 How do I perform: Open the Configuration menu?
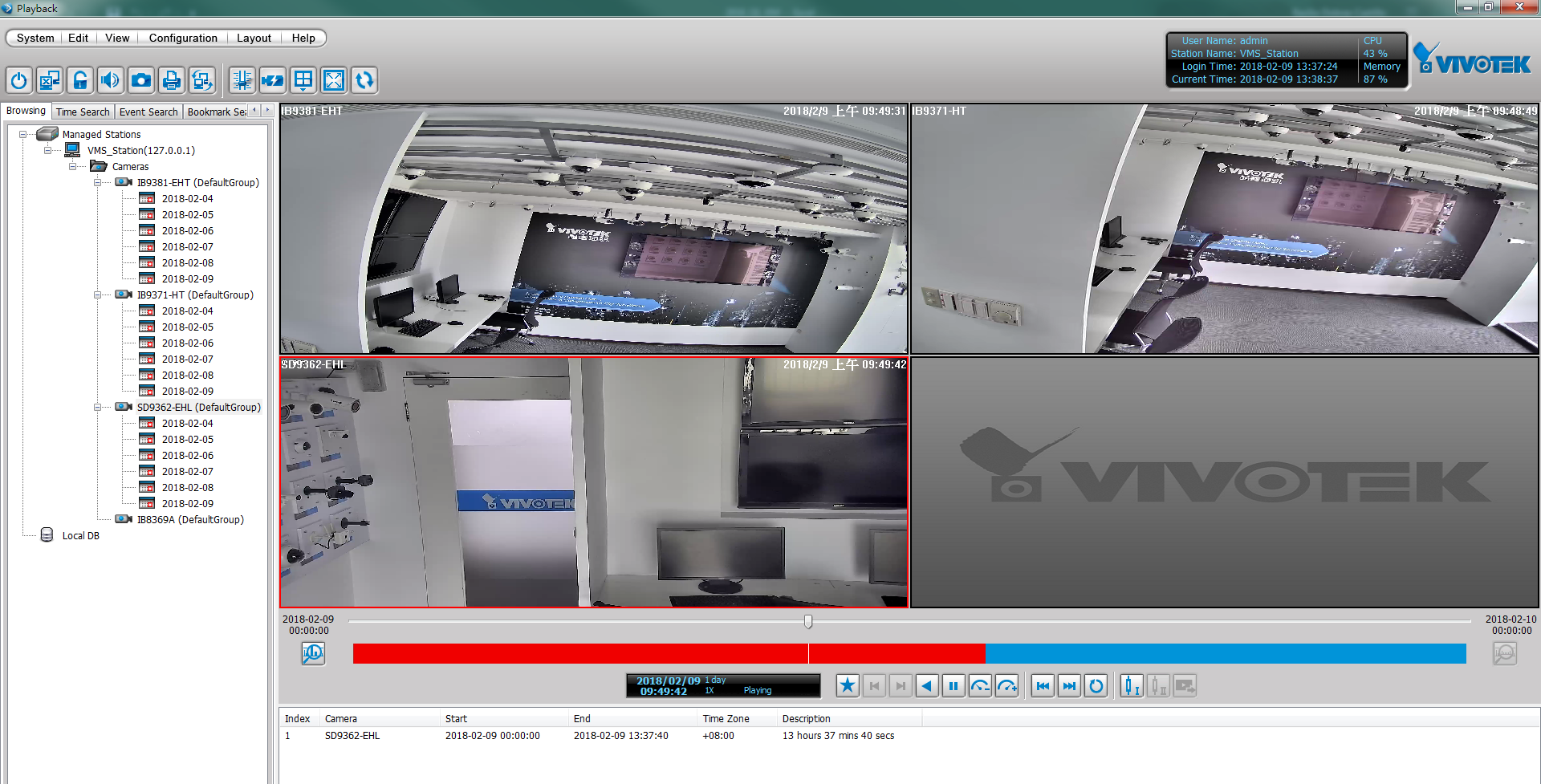click(183, 38)
